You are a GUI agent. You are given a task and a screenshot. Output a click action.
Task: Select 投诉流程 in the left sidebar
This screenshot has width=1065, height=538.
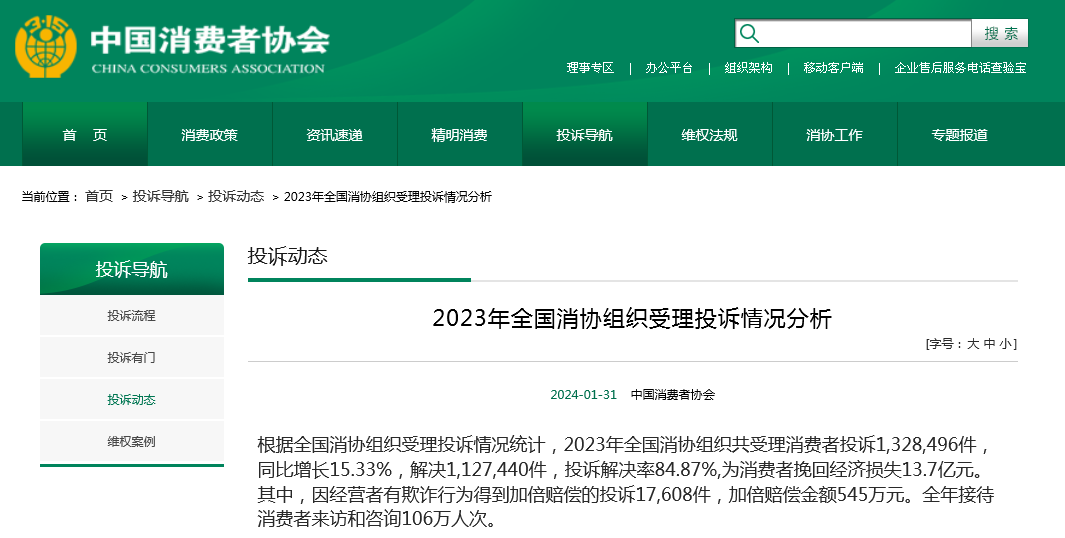[x=132, y=316]
